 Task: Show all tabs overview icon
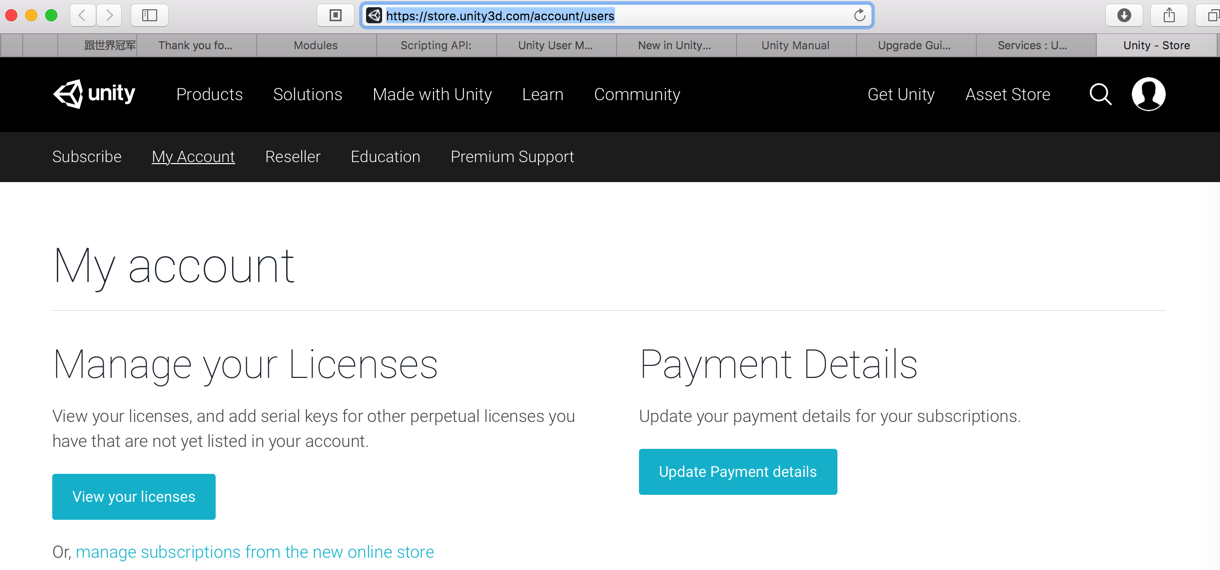pos(1210,15)
